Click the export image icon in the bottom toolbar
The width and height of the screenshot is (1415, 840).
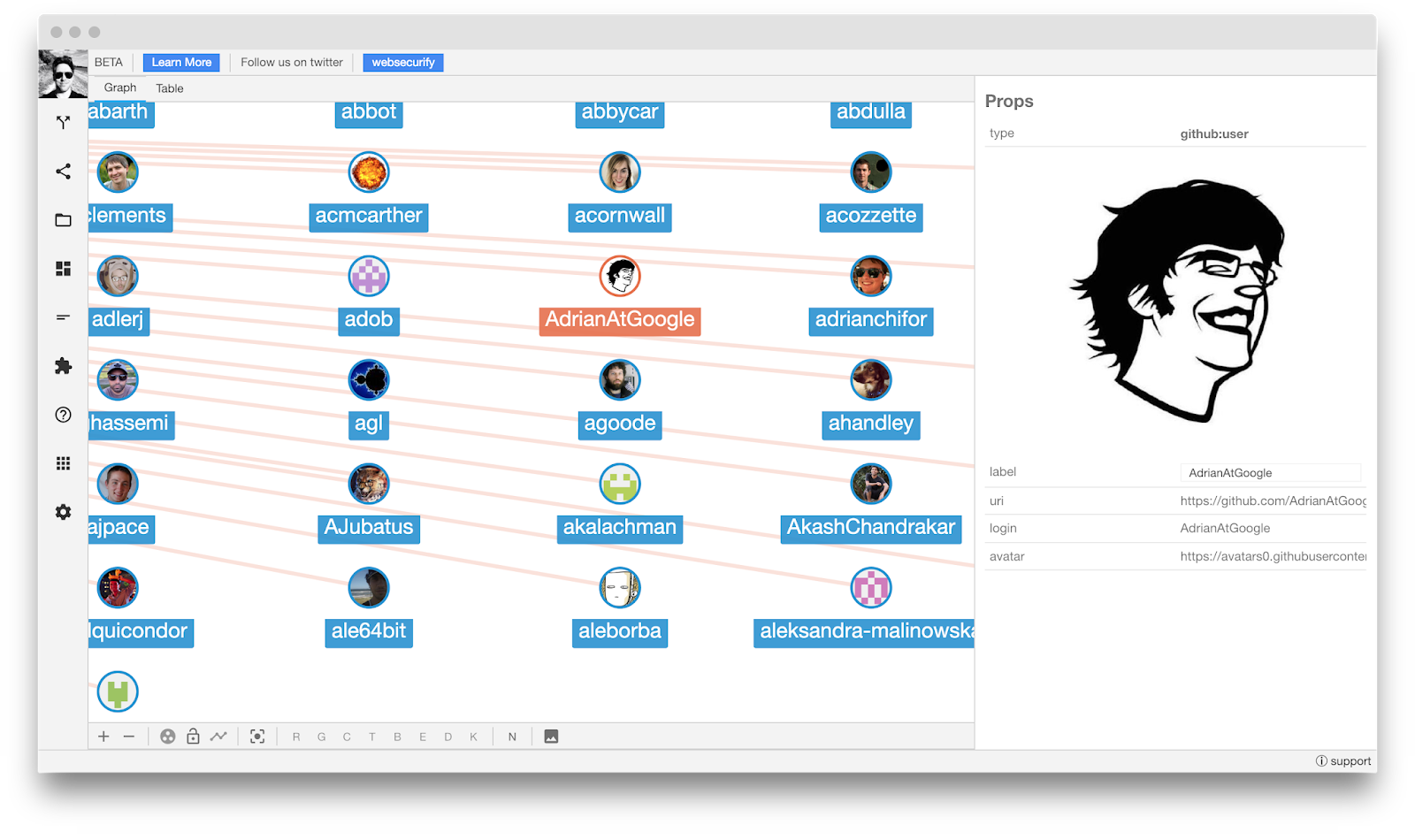click(551, 736)
